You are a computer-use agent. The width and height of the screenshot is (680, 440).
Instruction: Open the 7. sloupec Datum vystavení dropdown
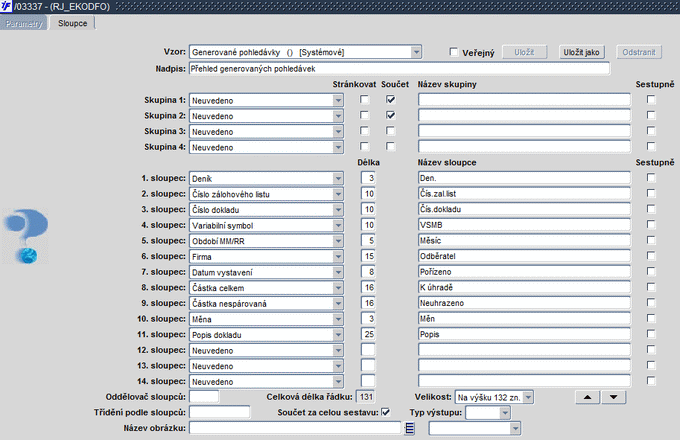338,272
